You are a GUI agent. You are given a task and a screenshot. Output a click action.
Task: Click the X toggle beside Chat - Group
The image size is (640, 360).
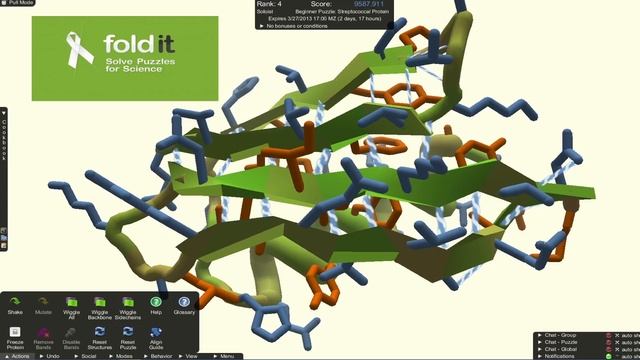(x=617, y=336)
